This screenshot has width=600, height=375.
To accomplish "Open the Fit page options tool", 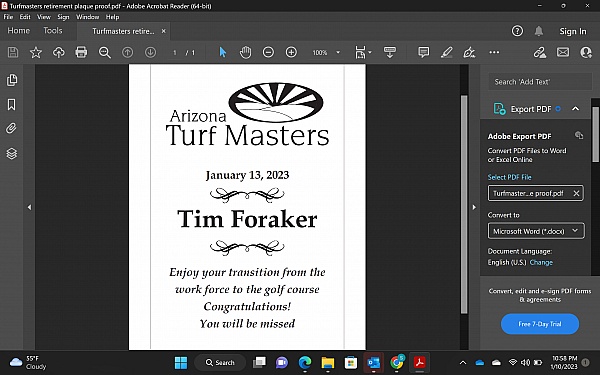I will click(362, 52).
